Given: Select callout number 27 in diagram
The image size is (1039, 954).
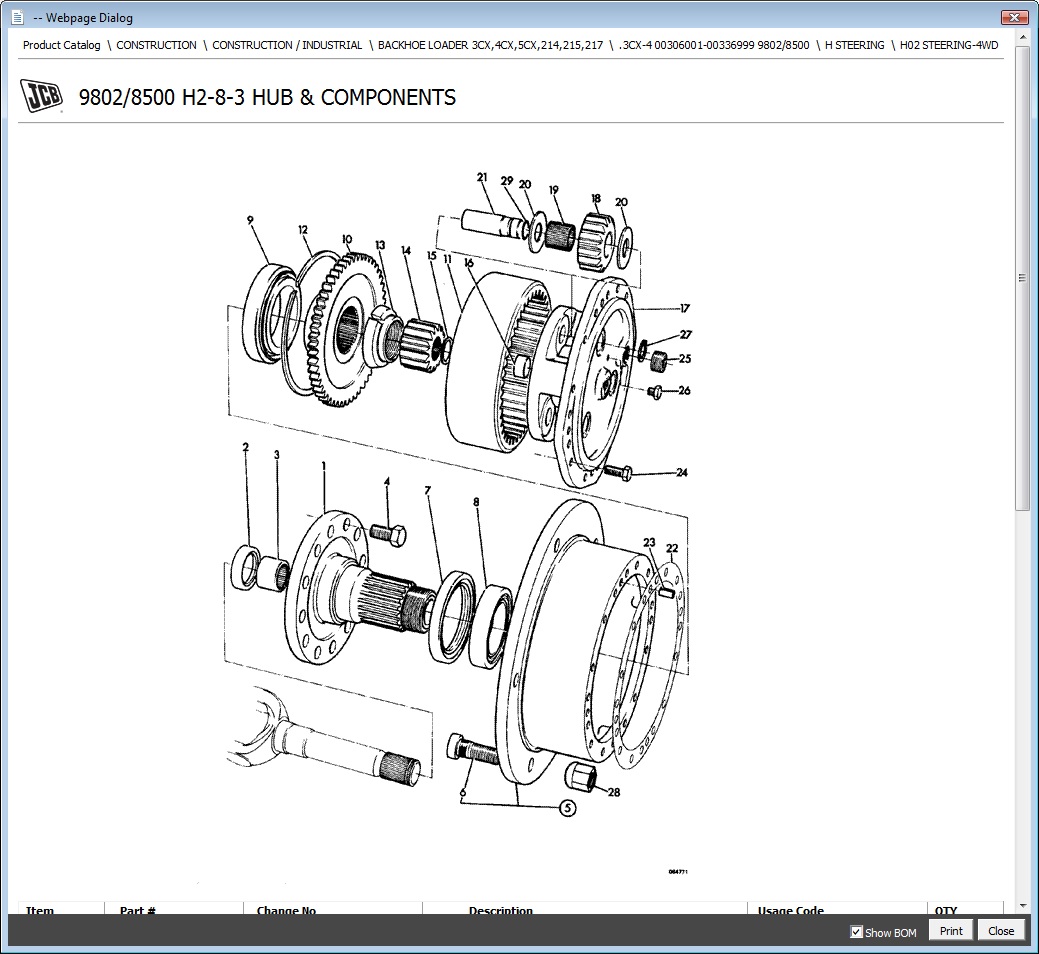Looking at the screenshot, I should click(686, 335).
